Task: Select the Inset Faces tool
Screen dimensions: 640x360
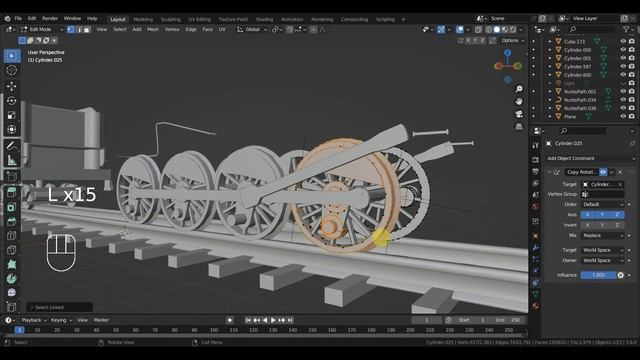Action: pyautogui.click(x=11, y=207)
